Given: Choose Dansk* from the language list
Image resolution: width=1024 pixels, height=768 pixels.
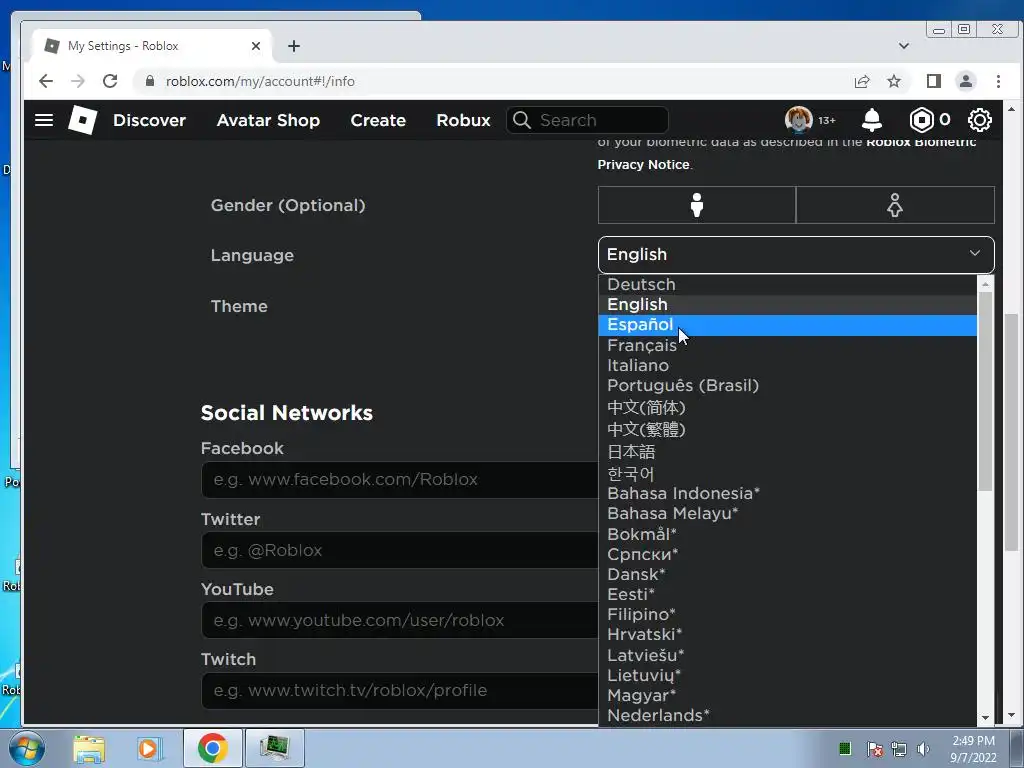Looking at the screenshot, I should pos(788,575).
